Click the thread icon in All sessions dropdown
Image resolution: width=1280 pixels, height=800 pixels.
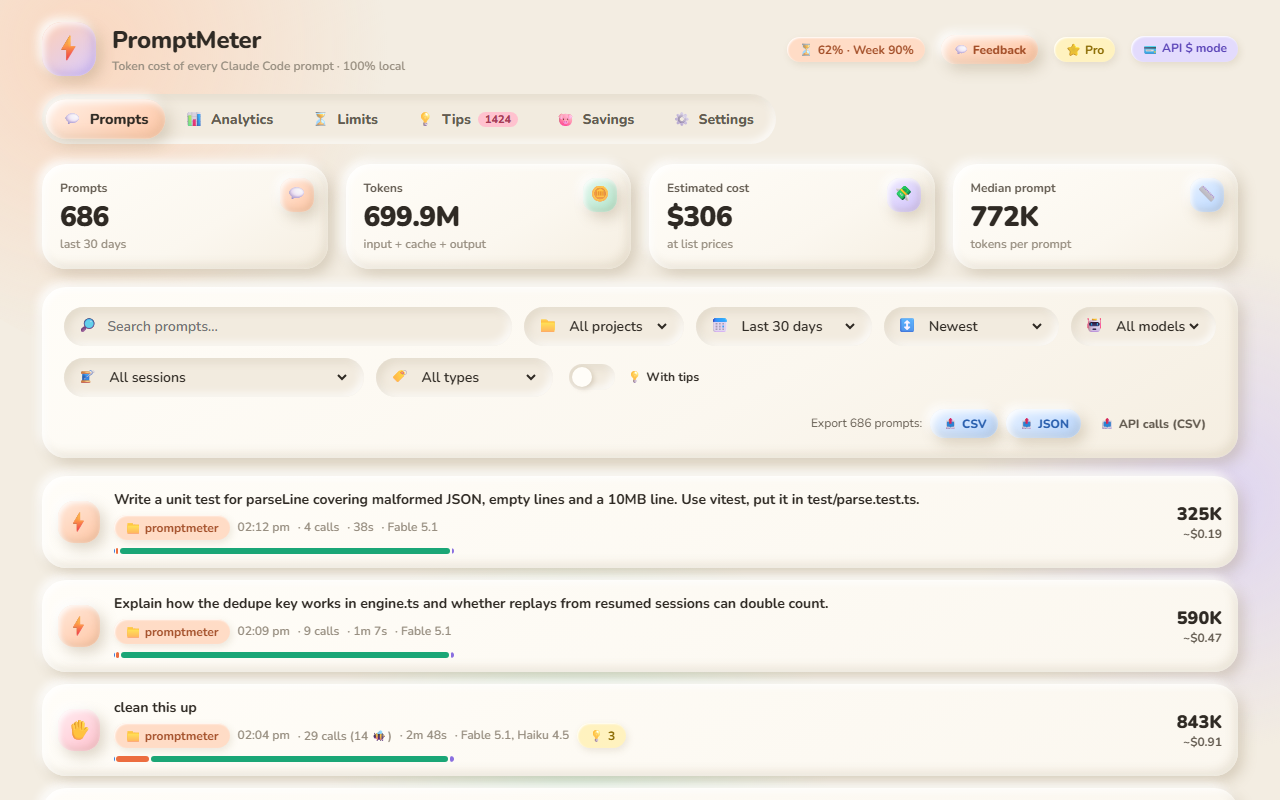87,377
